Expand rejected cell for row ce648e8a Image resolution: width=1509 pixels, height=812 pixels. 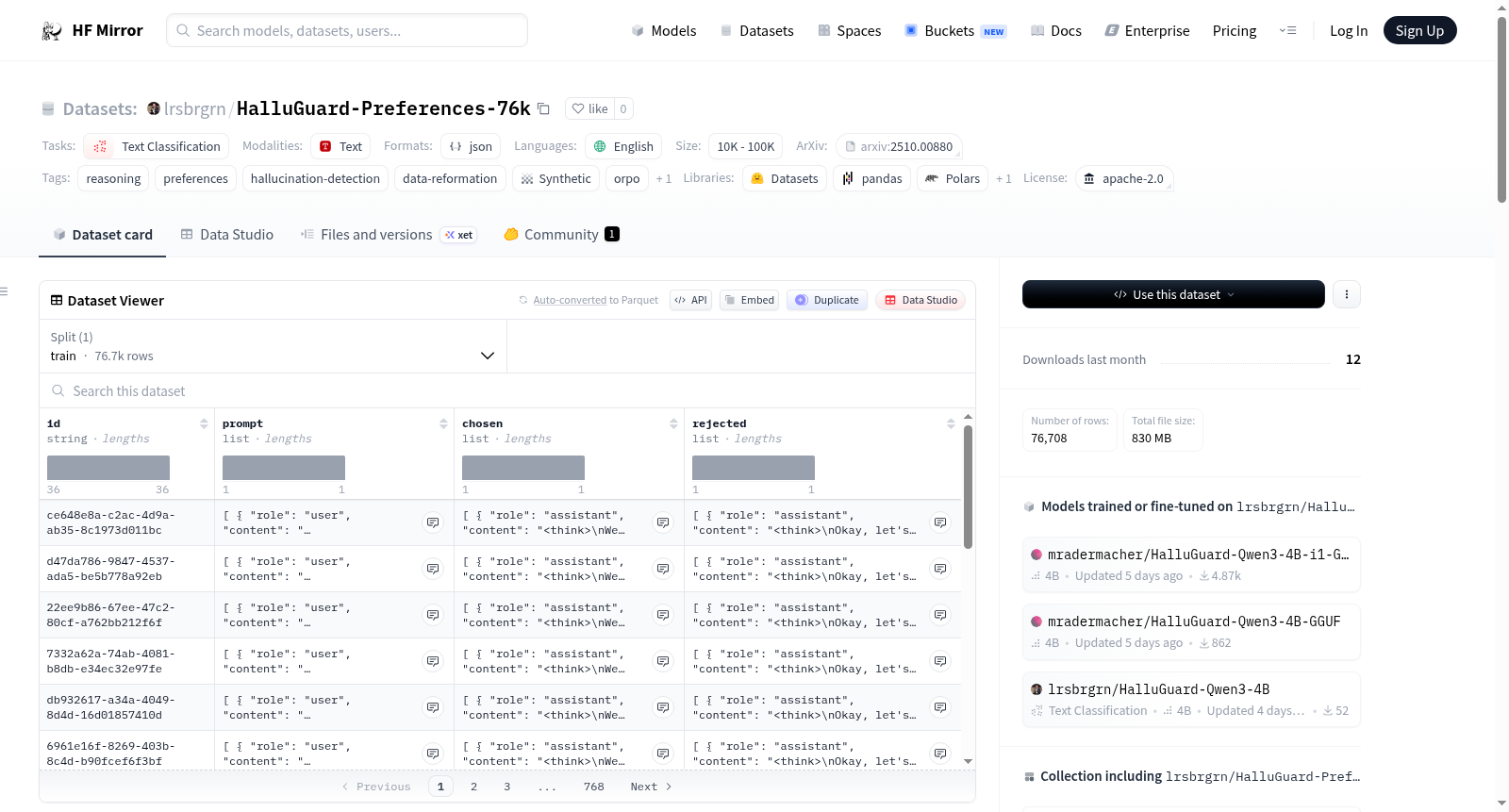click(940, 522)
